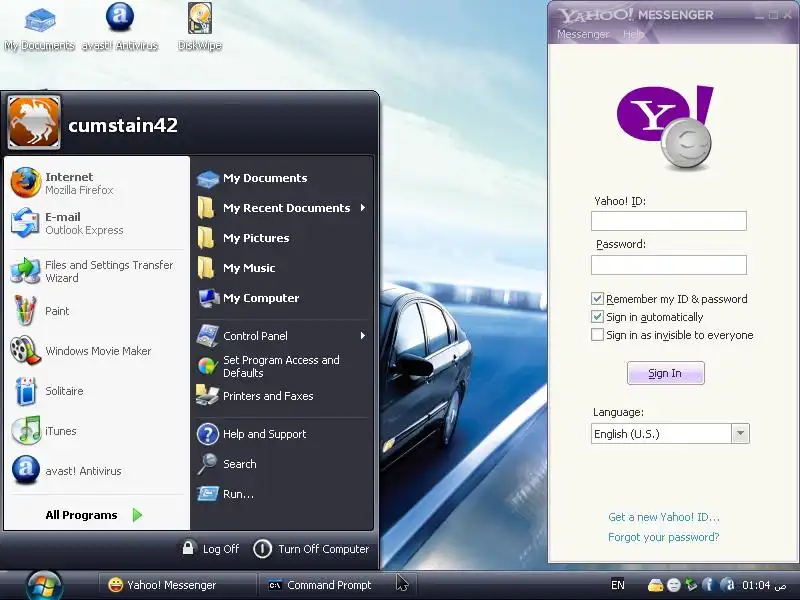Click the EN language bar indicator

(618, 585)
